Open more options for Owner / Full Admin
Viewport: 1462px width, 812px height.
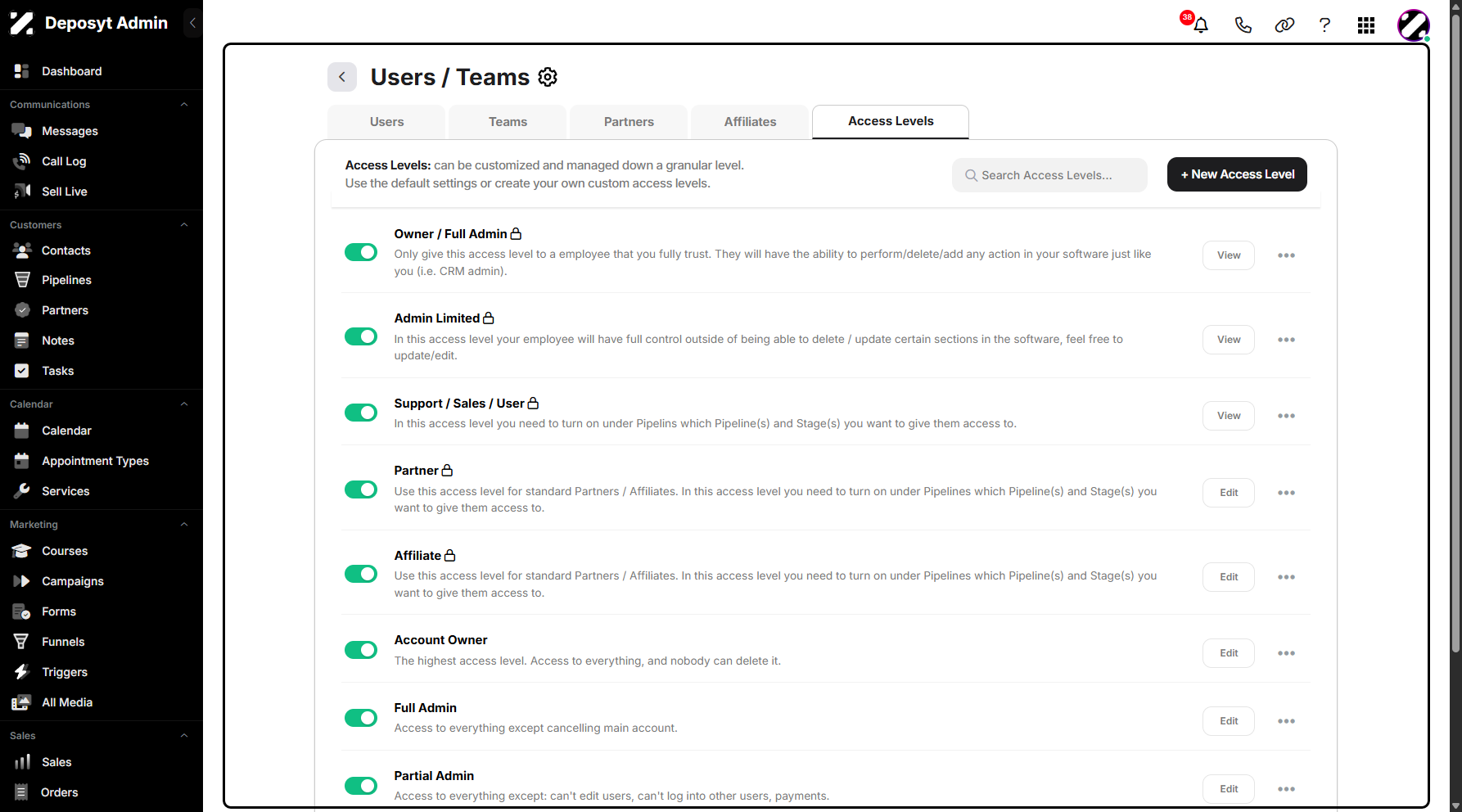click(x=1286, y=255)
